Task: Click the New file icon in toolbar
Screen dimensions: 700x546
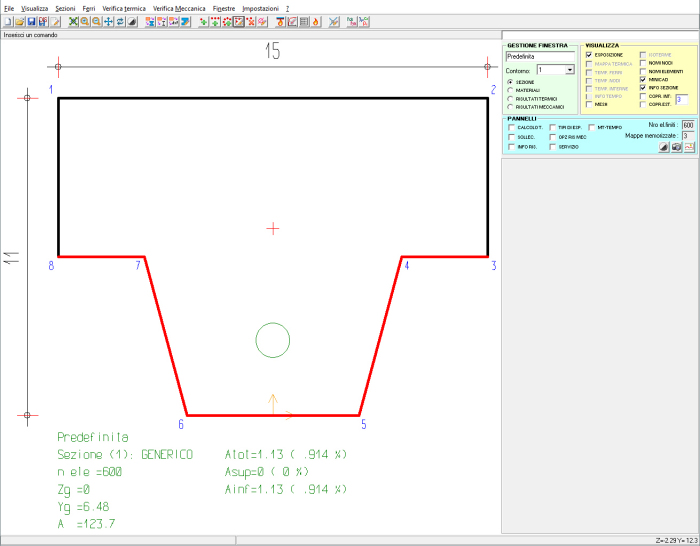Action: (x=7, y=21)
